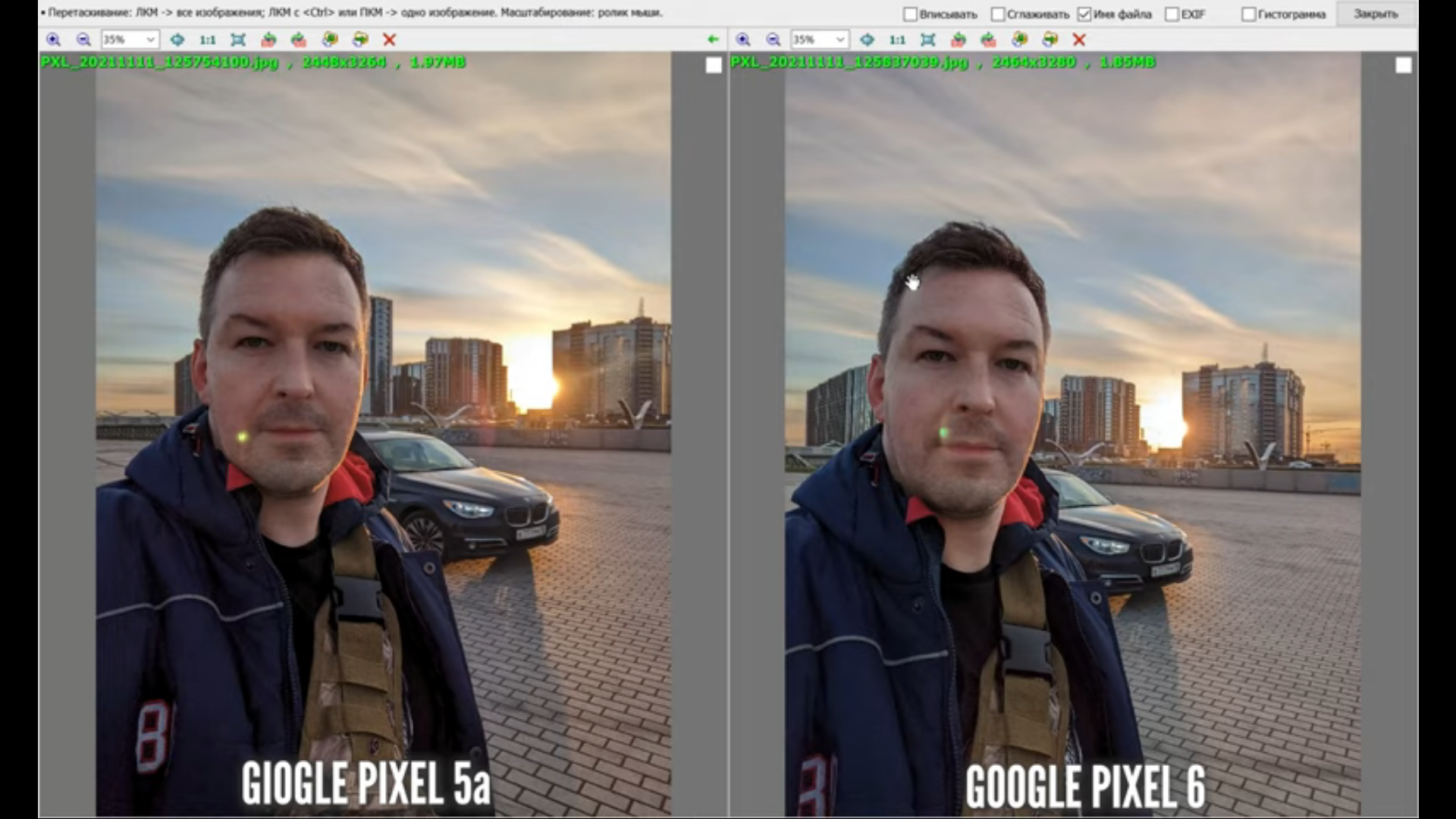Fit right image to window

[927, 39]
